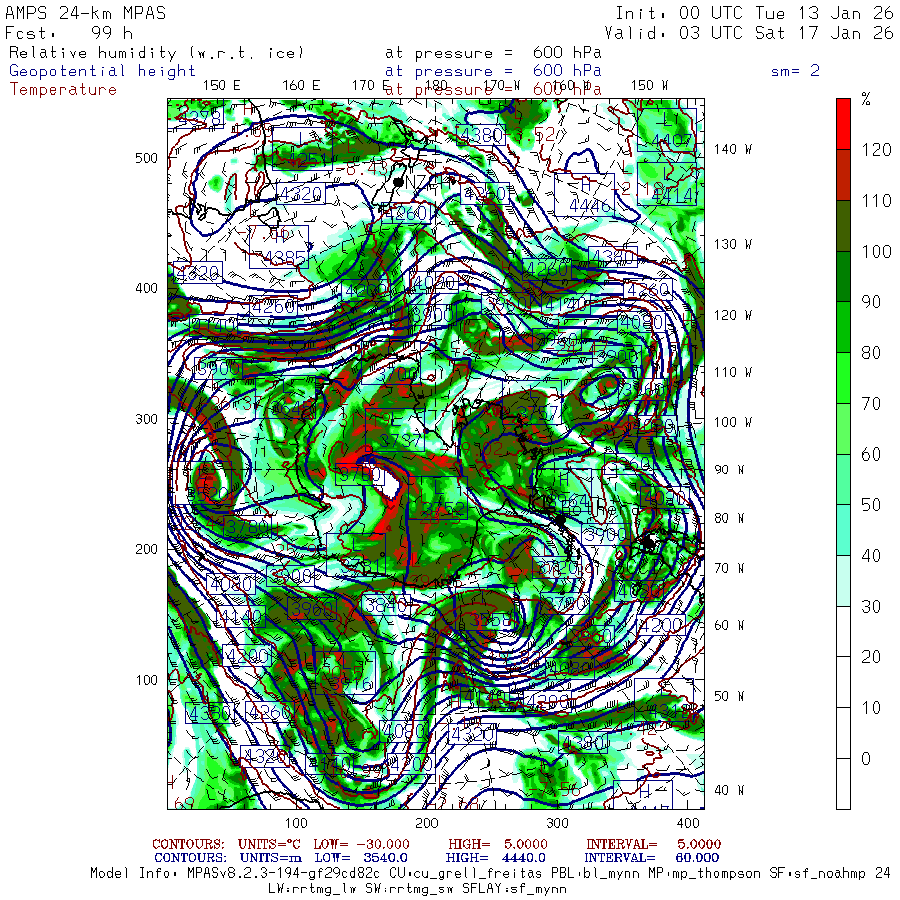900x900 pixels.
Task: Click the '50' colorbar tick label
Action: click(871, 505)
